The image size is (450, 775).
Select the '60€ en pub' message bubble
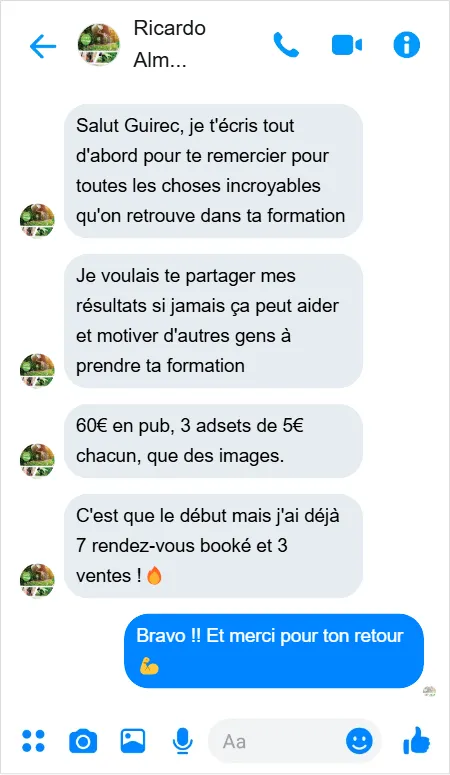tap(213, 441)
